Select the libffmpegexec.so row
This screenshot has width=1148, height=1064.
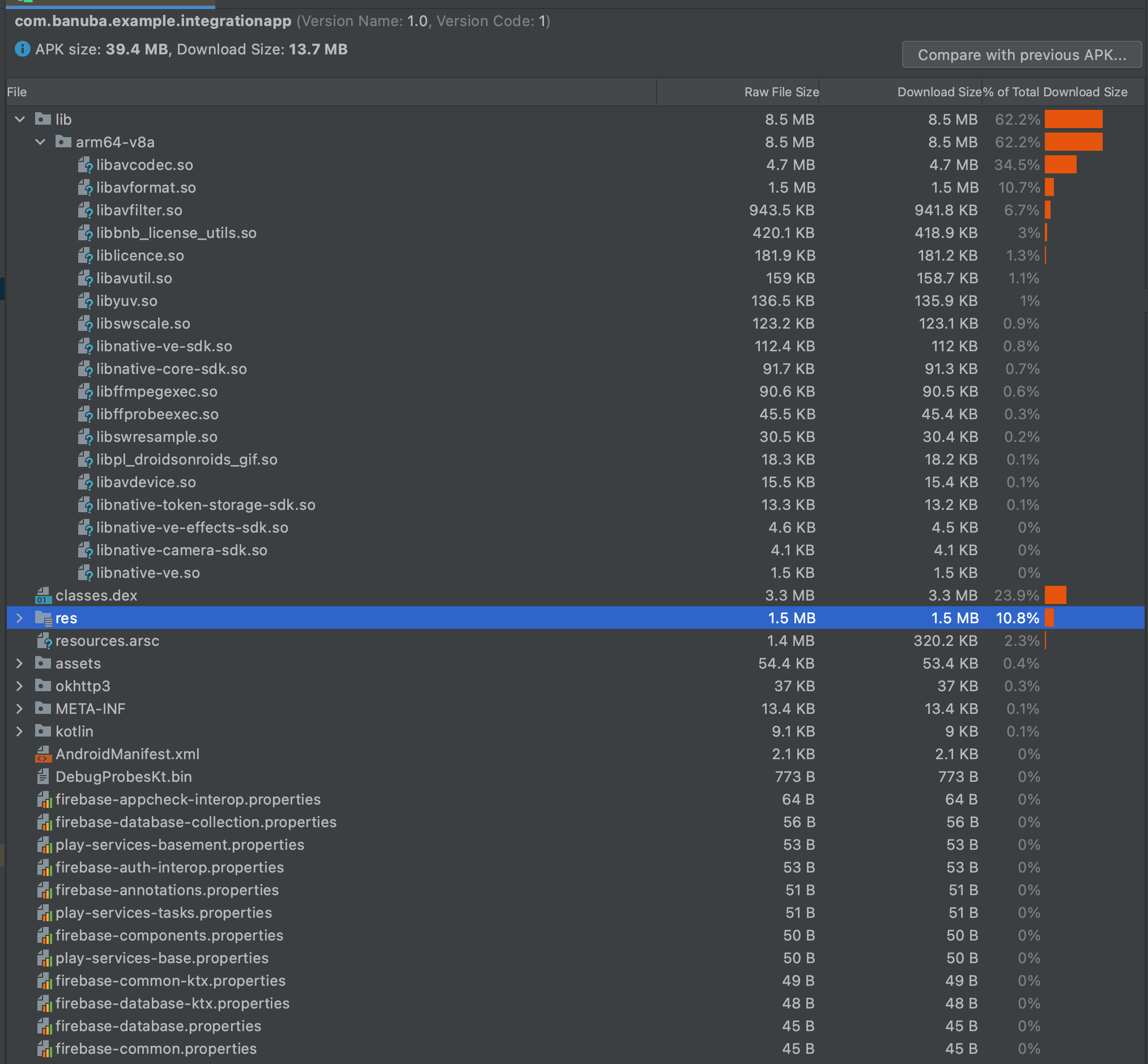(x=575, y=391)
